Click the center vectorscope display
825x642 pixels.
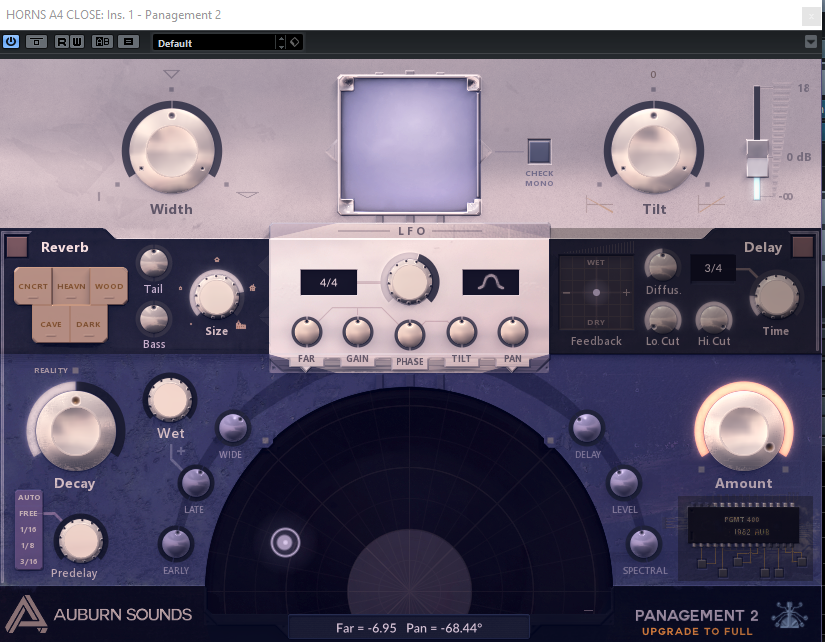(409, 145)
